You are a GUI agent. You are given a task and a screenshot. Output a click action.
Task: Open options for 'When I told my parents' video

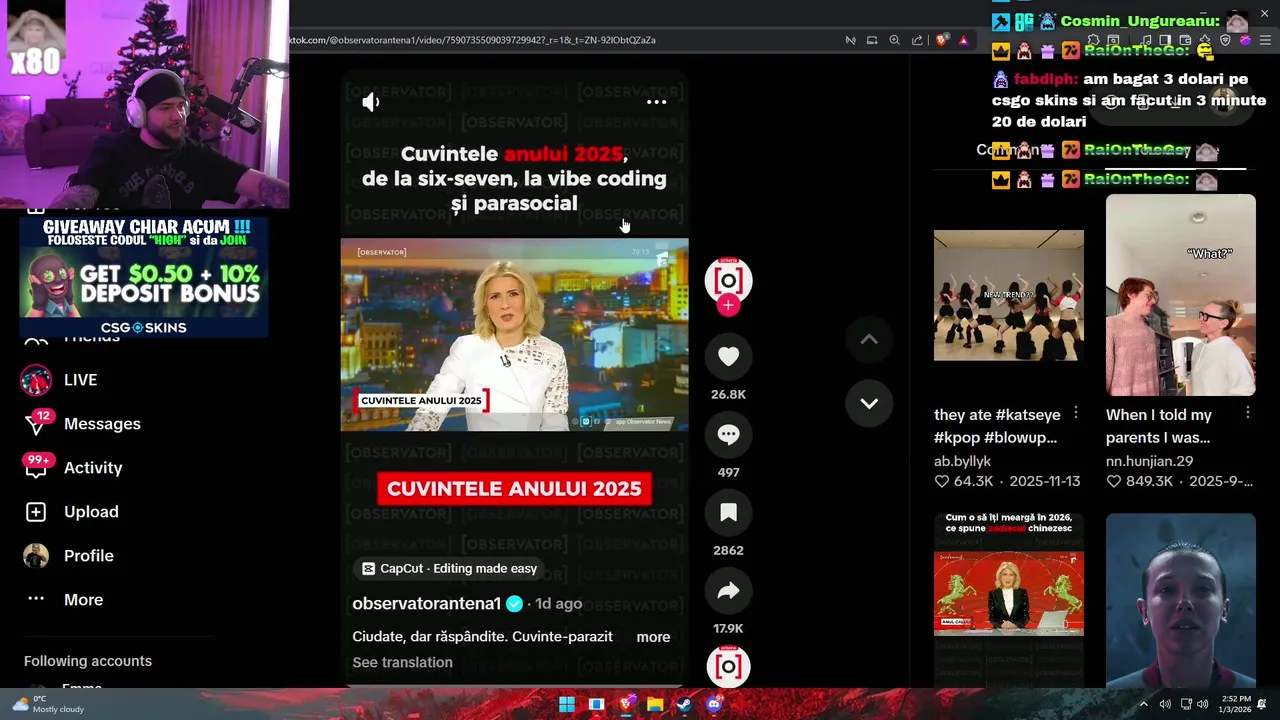point(1248,413)
